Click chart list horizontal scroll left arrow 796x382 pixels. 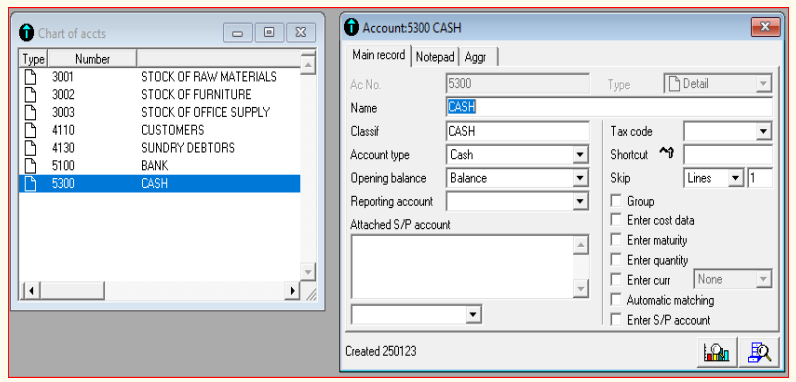[x=30, y=291]
